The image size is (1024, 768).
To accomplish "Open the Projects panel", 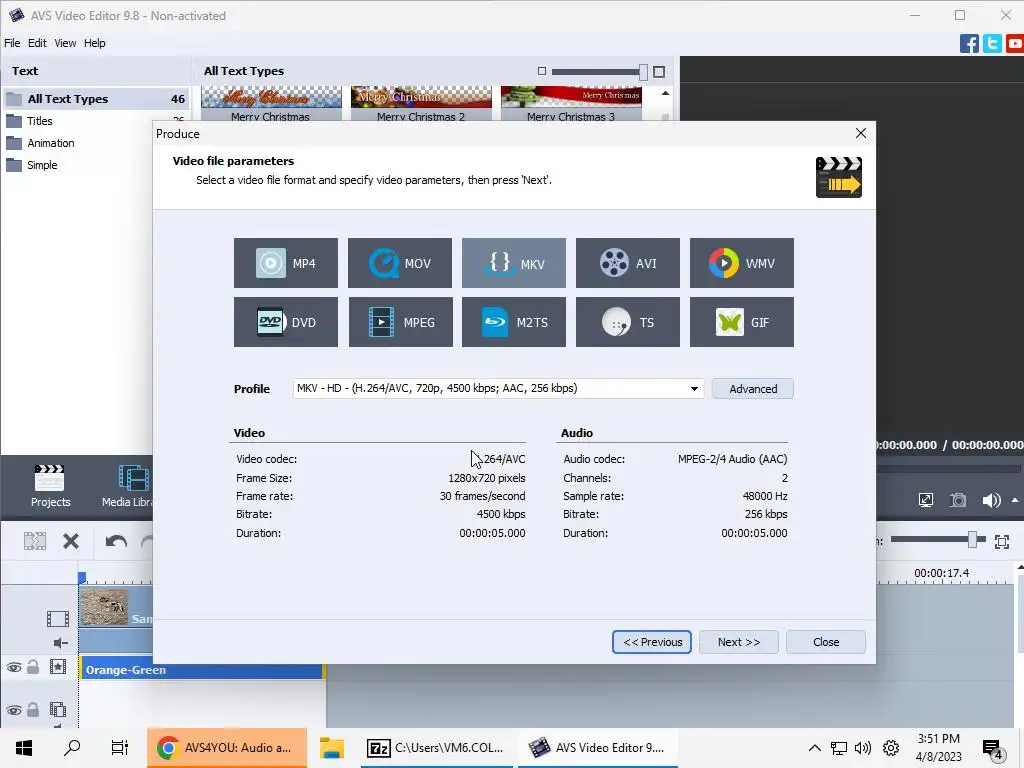I will [x=50, y=486].
